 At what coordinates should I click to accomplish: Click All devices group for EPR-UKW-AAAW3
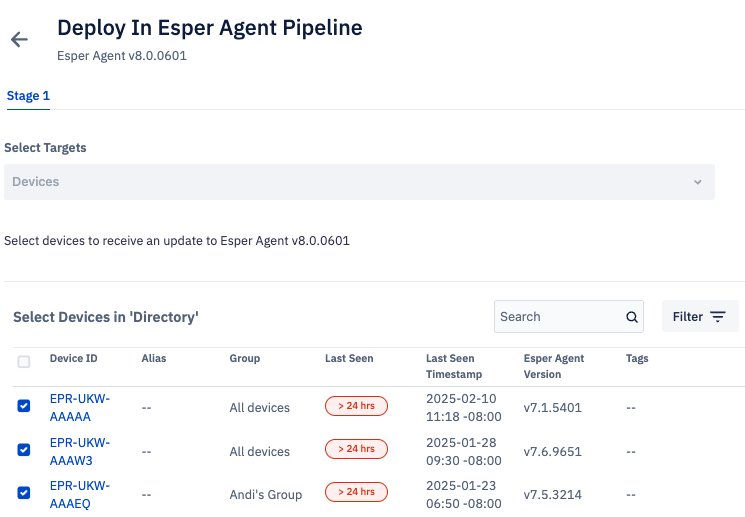click(x=259, y=451)
